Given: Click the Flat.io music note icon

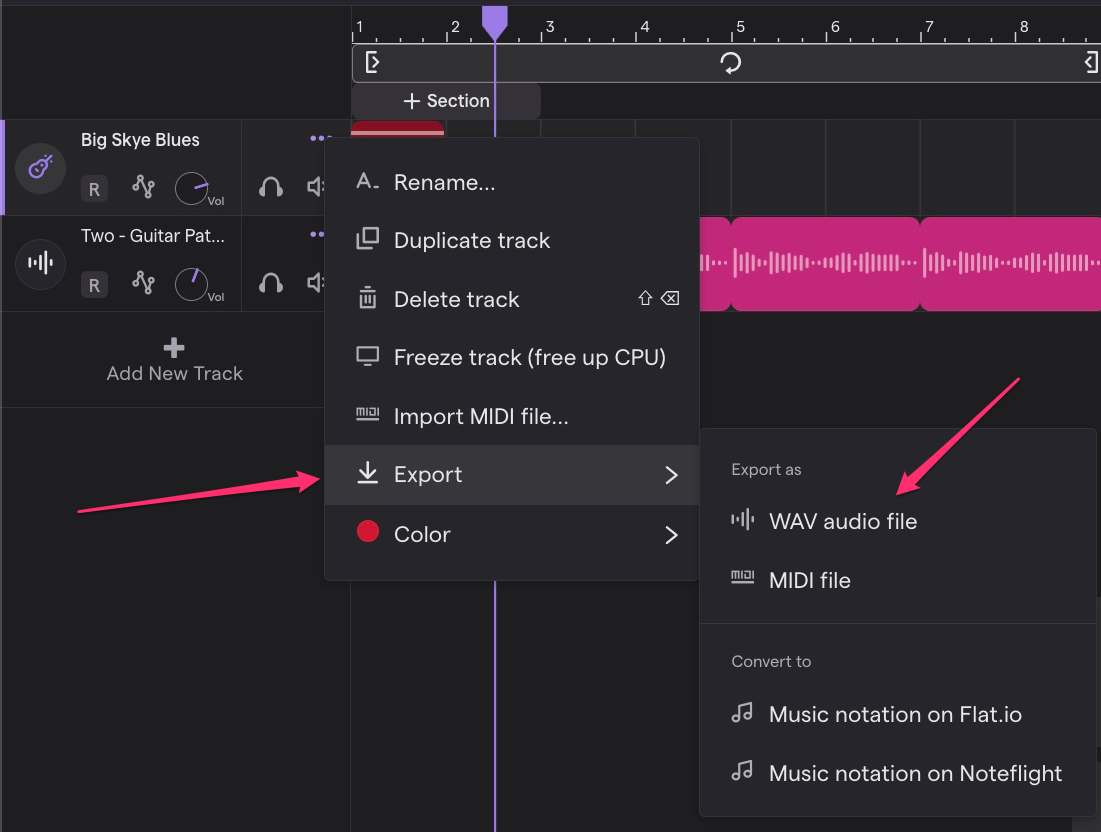Looking at the screenshot, I should coord(741,713).
